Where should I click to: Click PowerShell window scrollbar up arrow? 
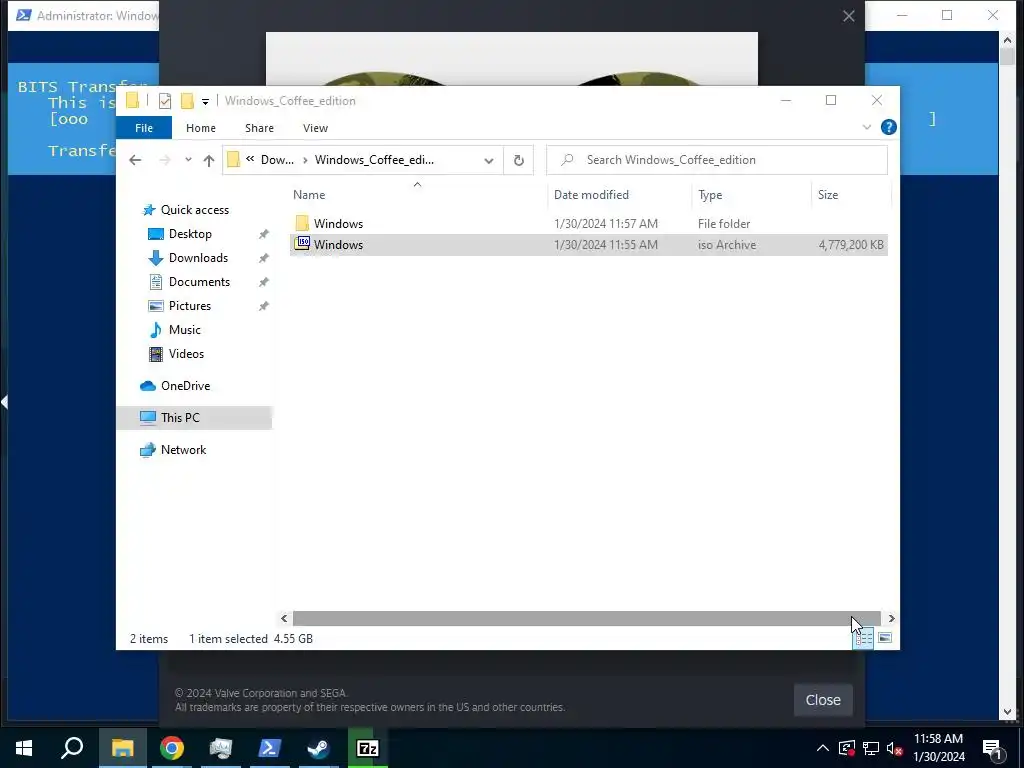coord(1007,40)
